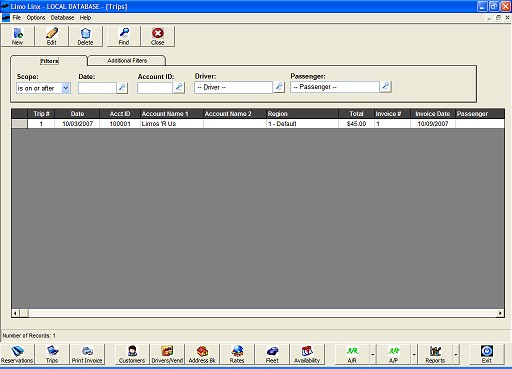
Task: Open Availability calendar module
Action: coord(307,354)
